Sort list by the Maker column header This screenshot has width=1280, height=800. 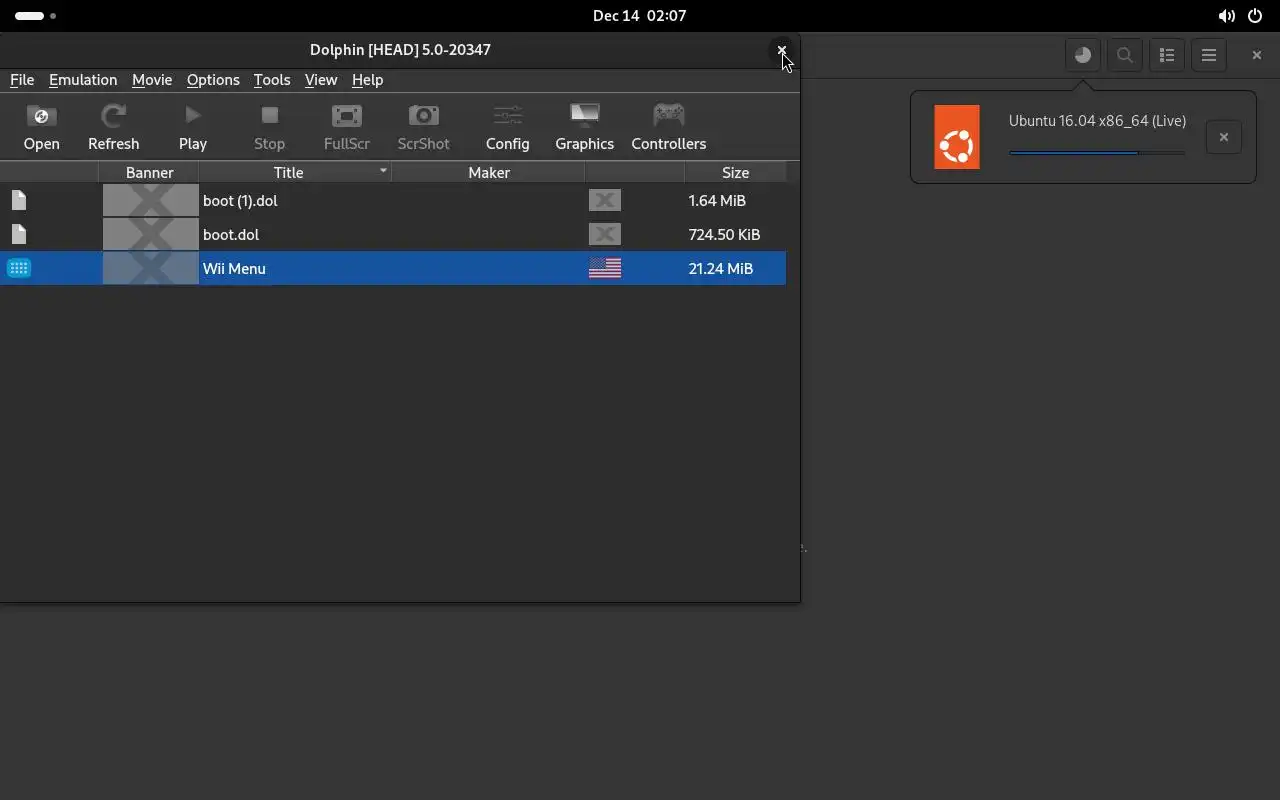[x=489, y=172]
